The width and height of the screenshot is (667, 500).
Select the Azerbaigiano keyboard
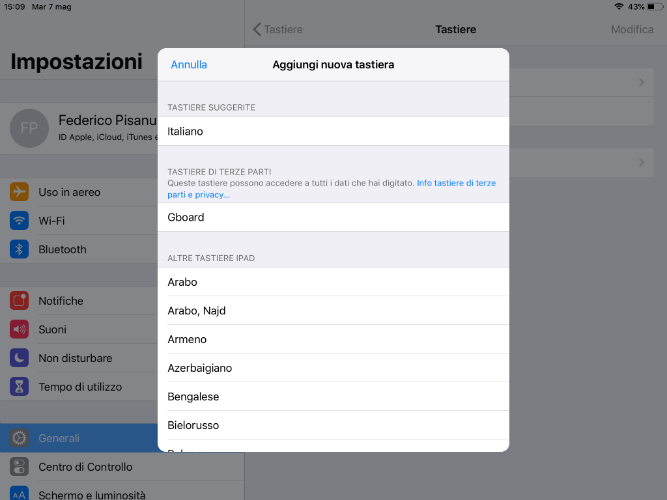(x=333, y=368)
